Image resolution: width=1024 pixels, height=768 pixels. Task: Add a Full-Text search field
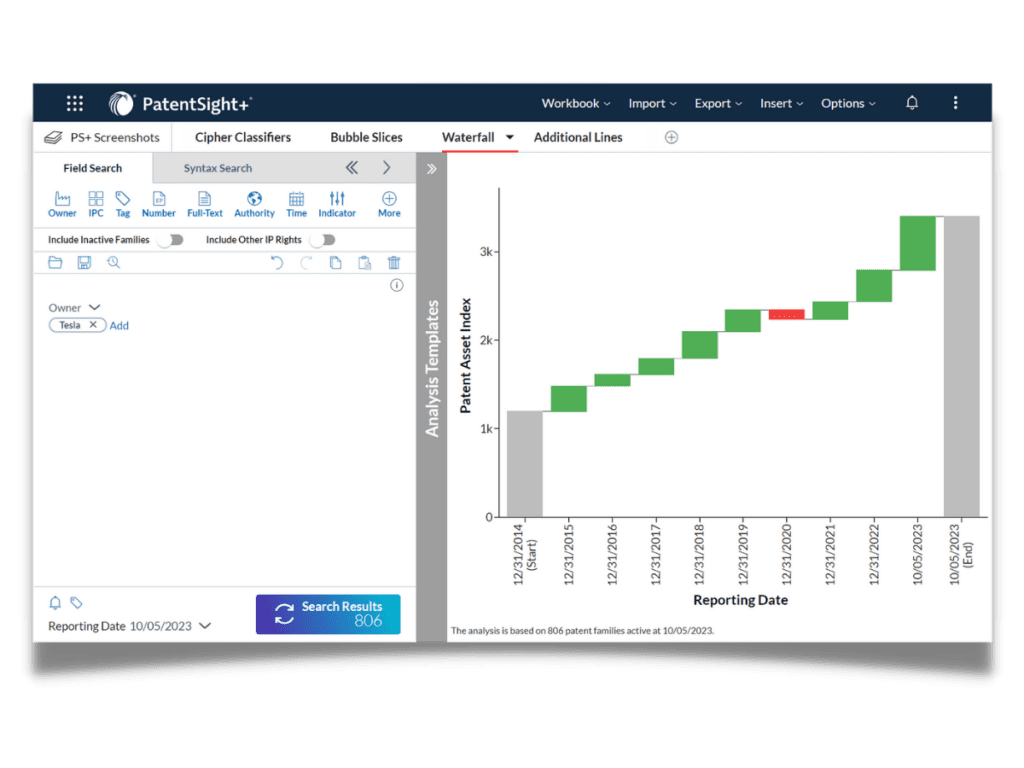204,204
